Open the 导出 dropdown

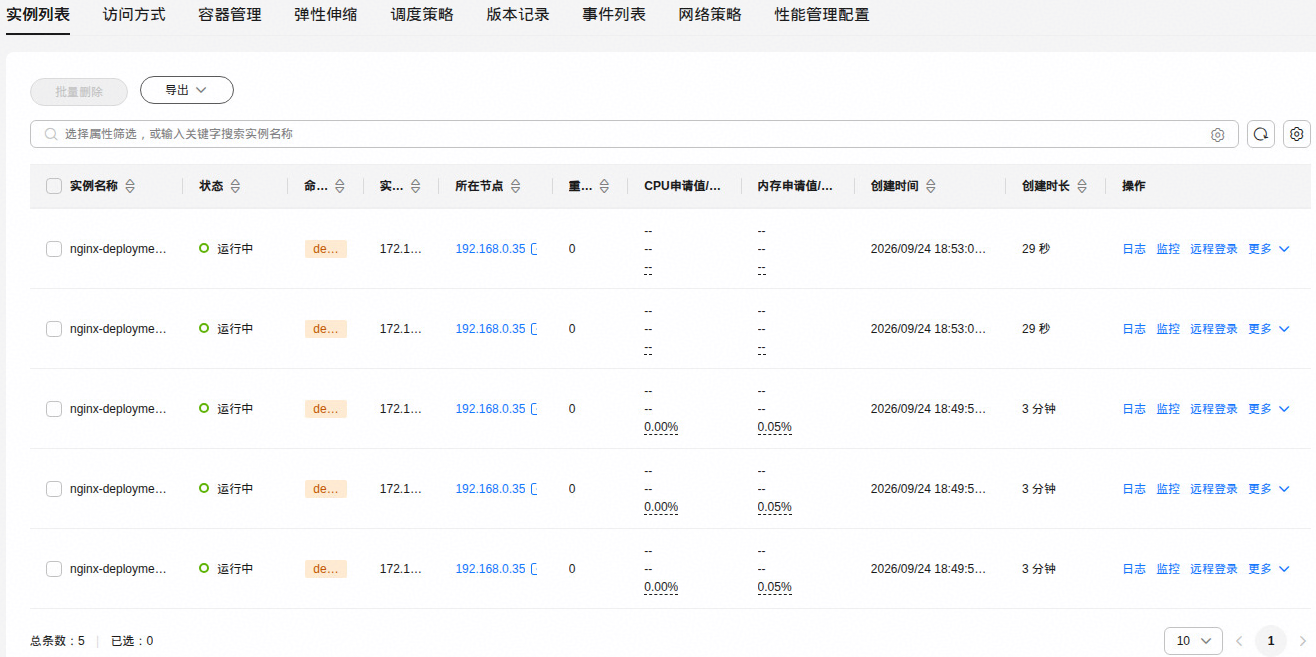coord(187,90)
